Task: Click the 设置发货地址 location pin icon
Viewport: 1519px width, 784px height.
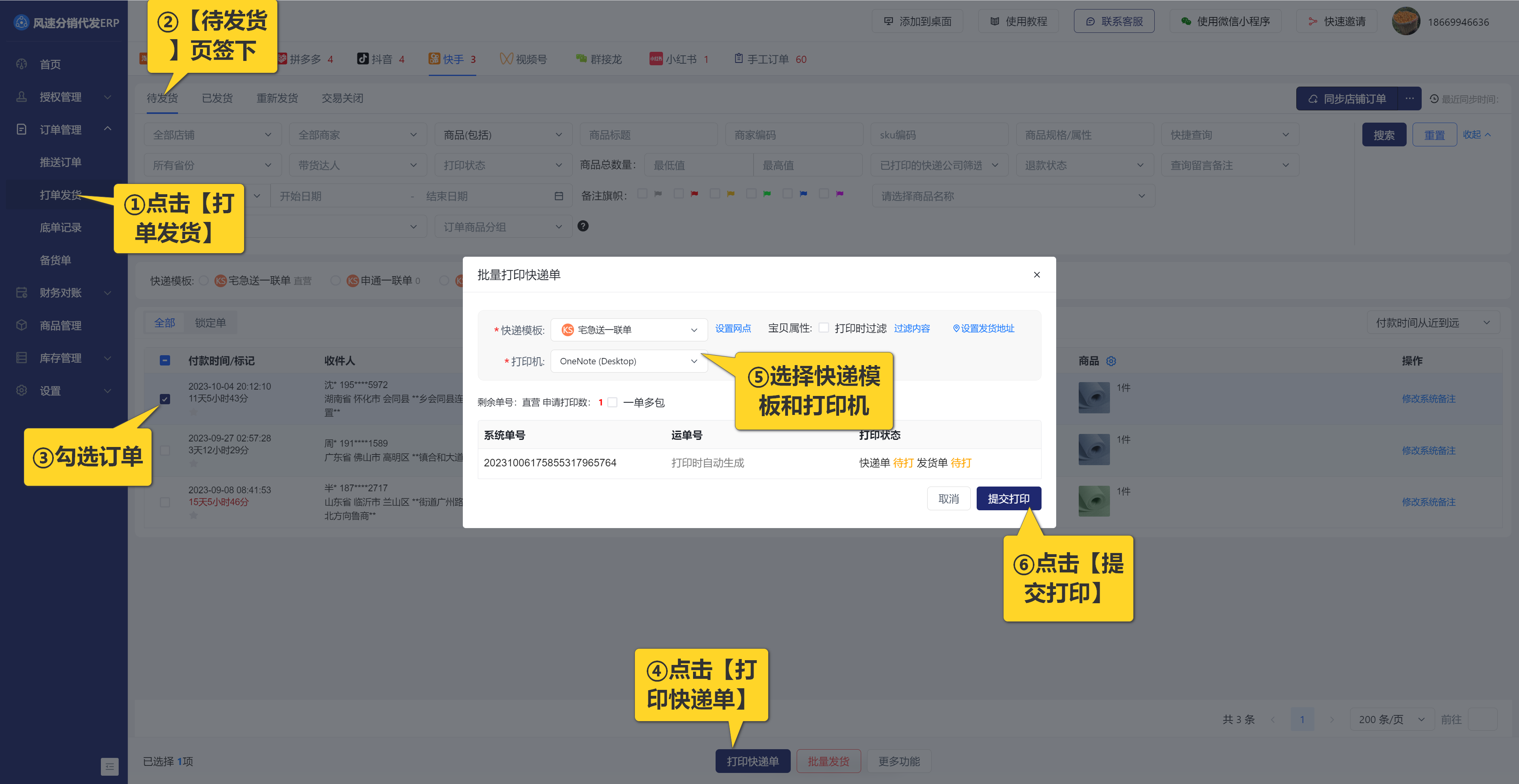Action: [x=956, y=328]
